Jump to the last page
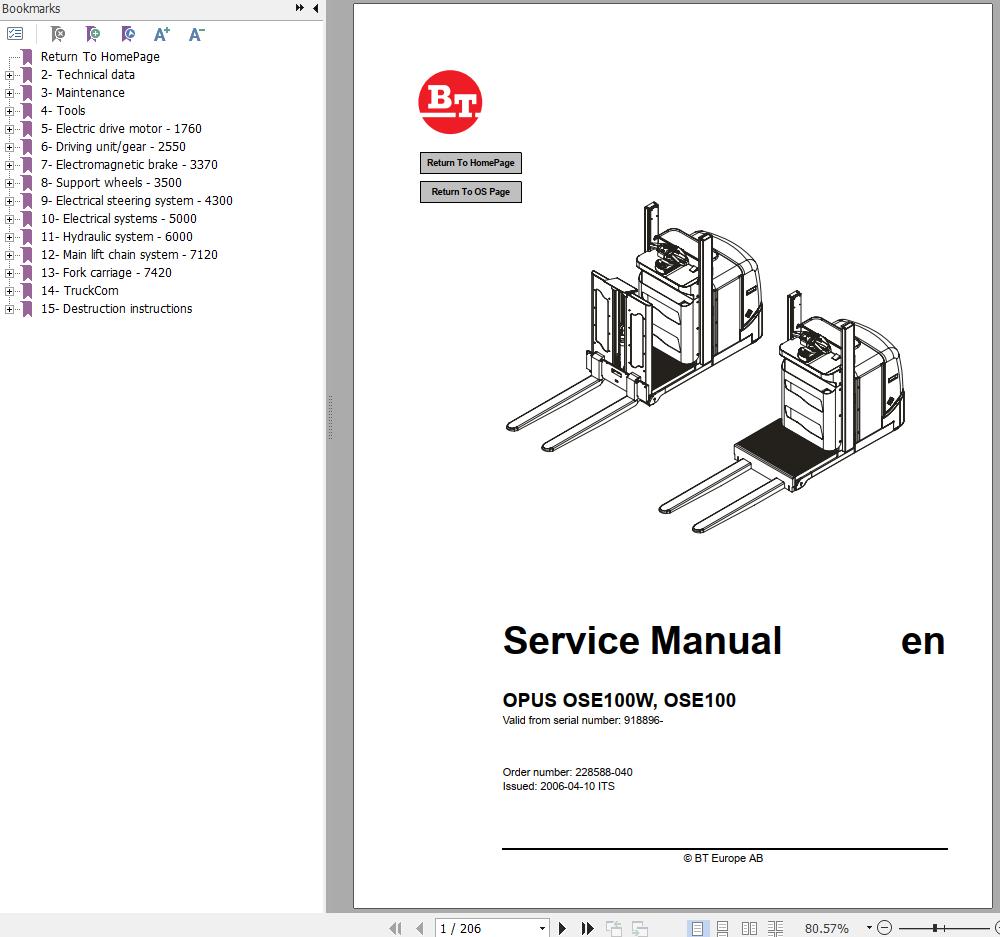Screen dimensions: 1000x937 [587, 928]
